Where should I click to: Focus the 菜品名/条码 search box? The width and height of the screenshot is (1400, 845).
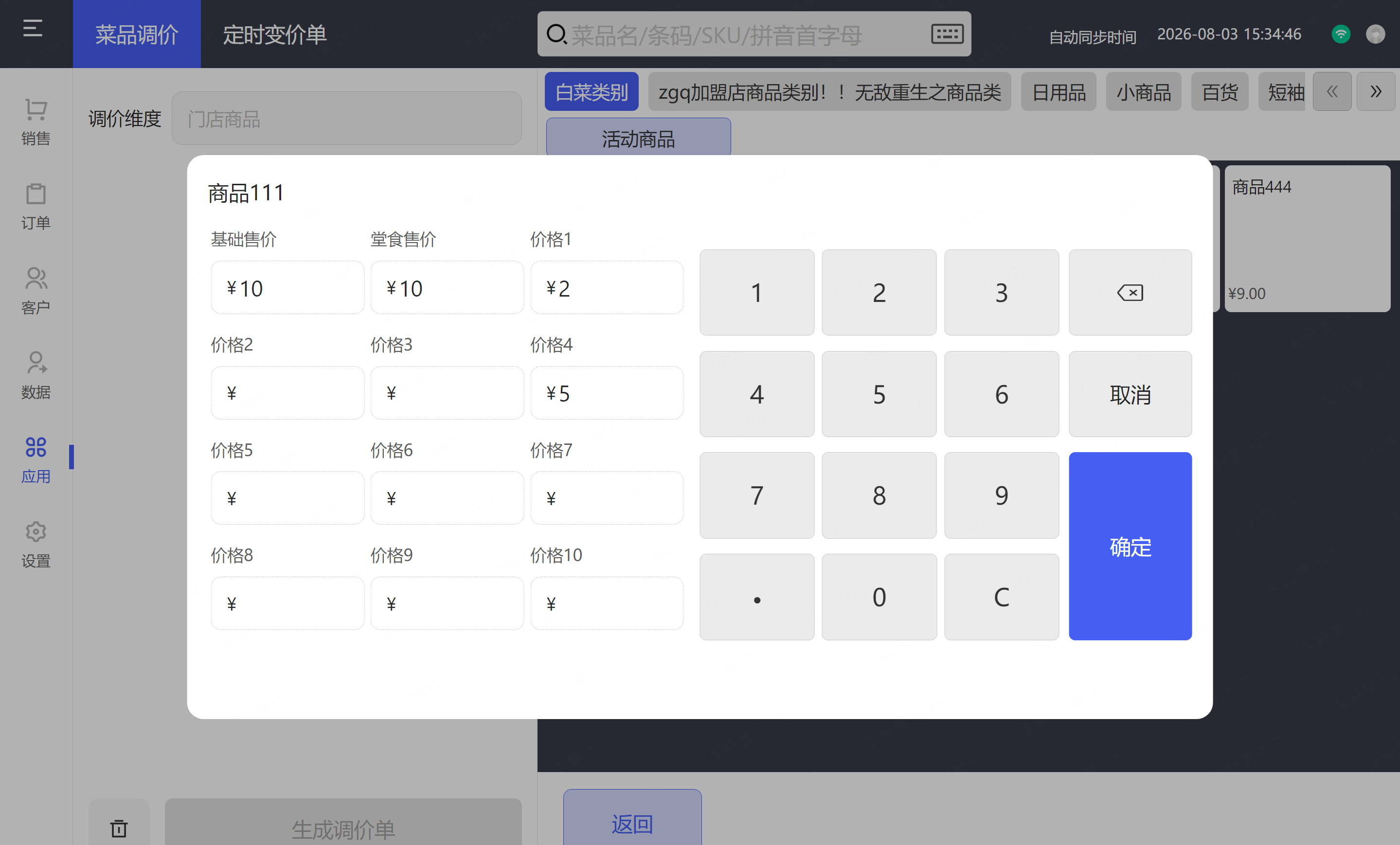(x=754, y=34)
